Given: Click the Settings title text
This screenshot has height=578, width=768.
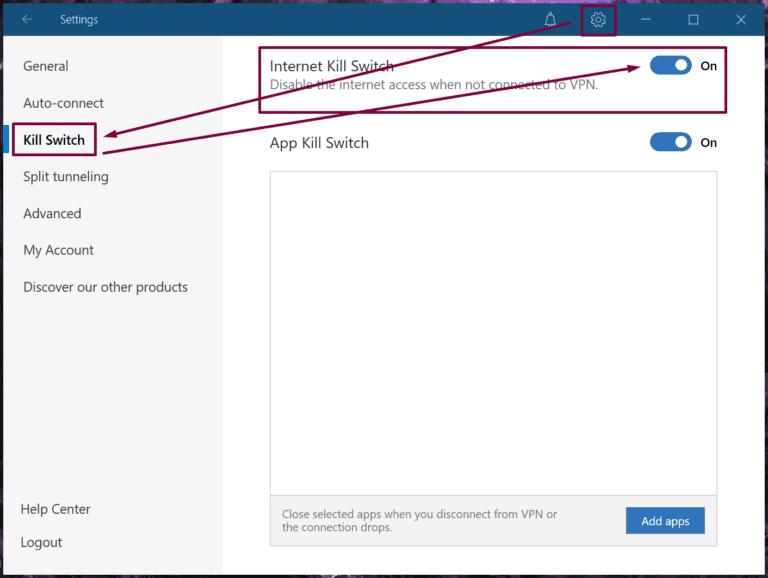Looking at the screenshot, I should tap(79, 20).
